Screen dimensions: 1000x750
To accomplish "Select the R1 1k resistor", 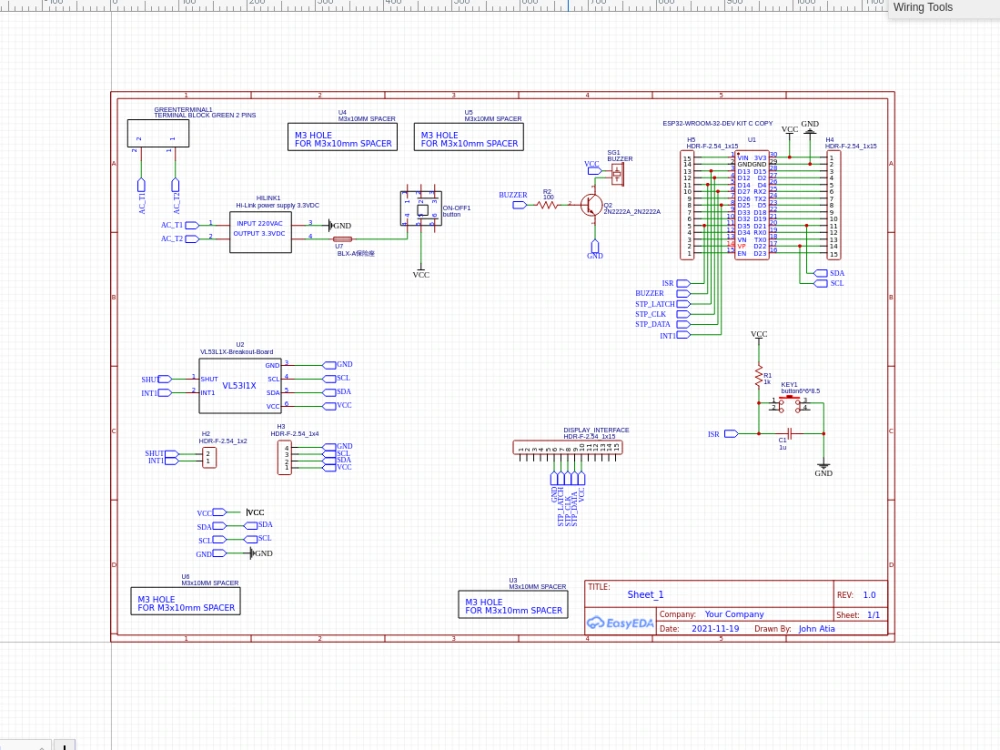I will (x=759, y=376).
